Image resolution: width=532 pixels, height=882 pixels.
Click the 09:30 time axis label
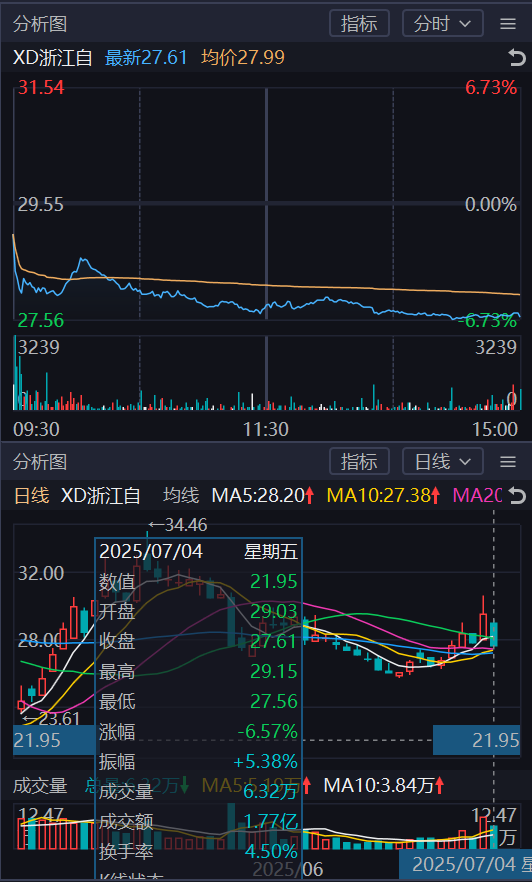coord(37,430)
